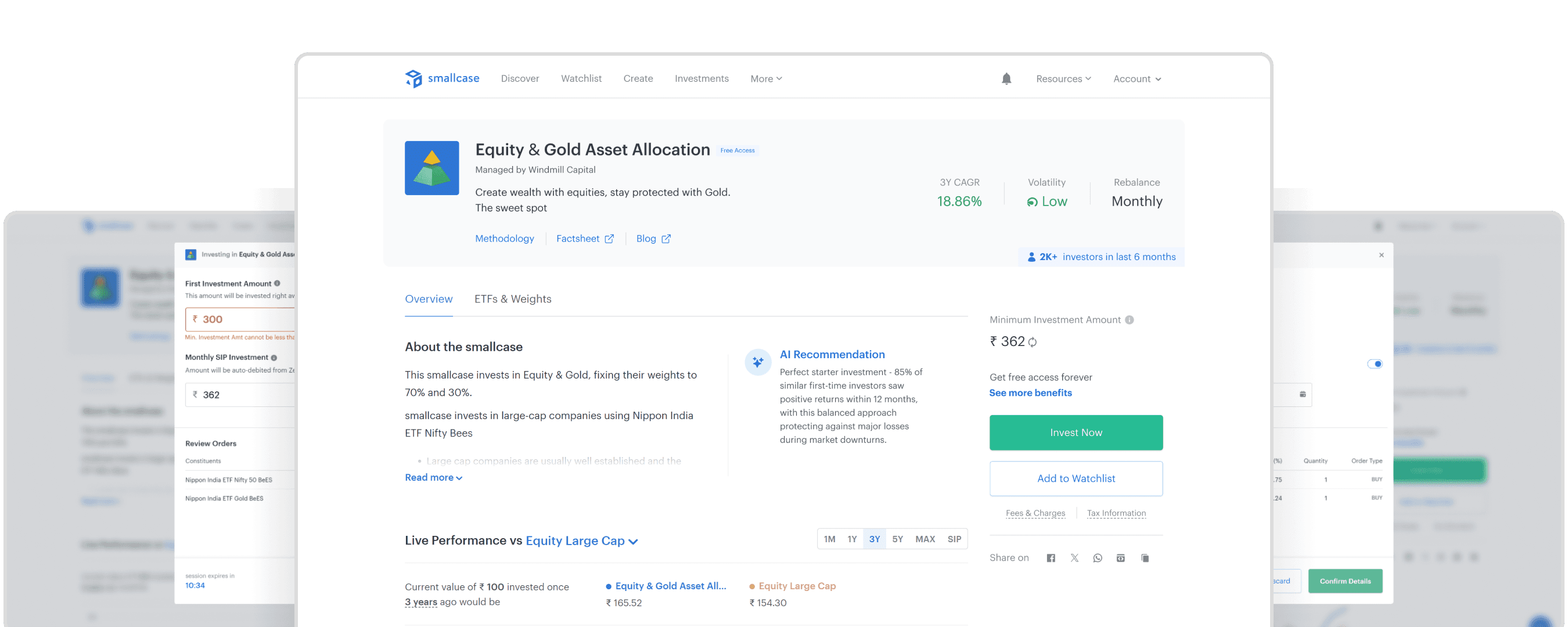This screenshot has height=627, width=1568.
Task: Expand the More menu
Action: click(x=766, y=78)
